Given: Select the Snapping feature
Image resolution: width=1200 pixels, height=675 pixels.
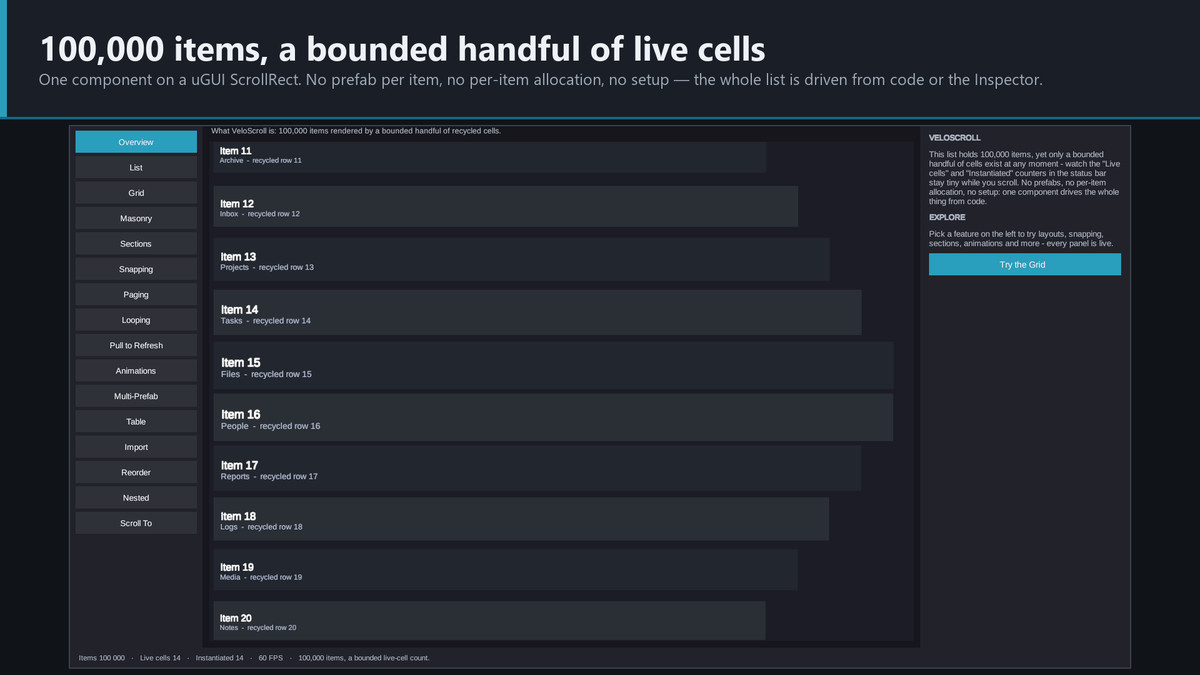Looking at the screenshot, I should [136, 269].
